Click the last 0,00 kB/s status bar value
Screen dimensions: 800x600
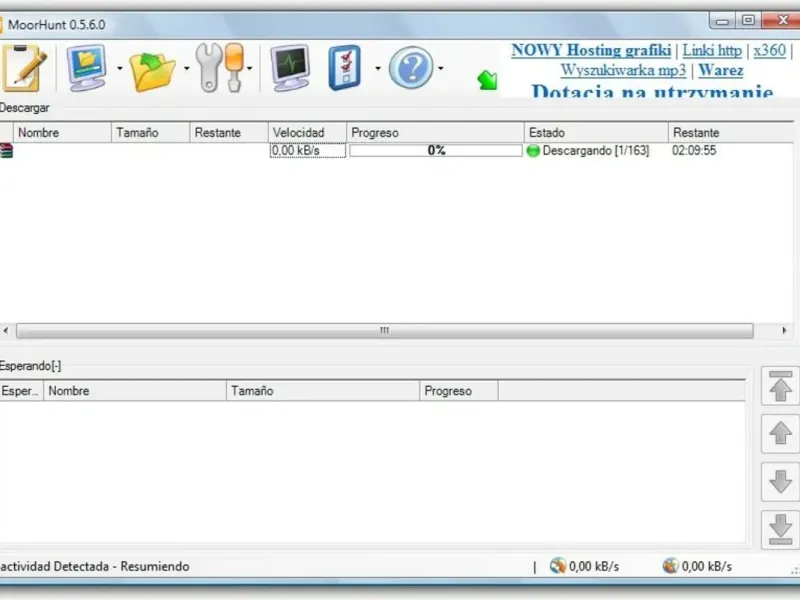[707, 566]
